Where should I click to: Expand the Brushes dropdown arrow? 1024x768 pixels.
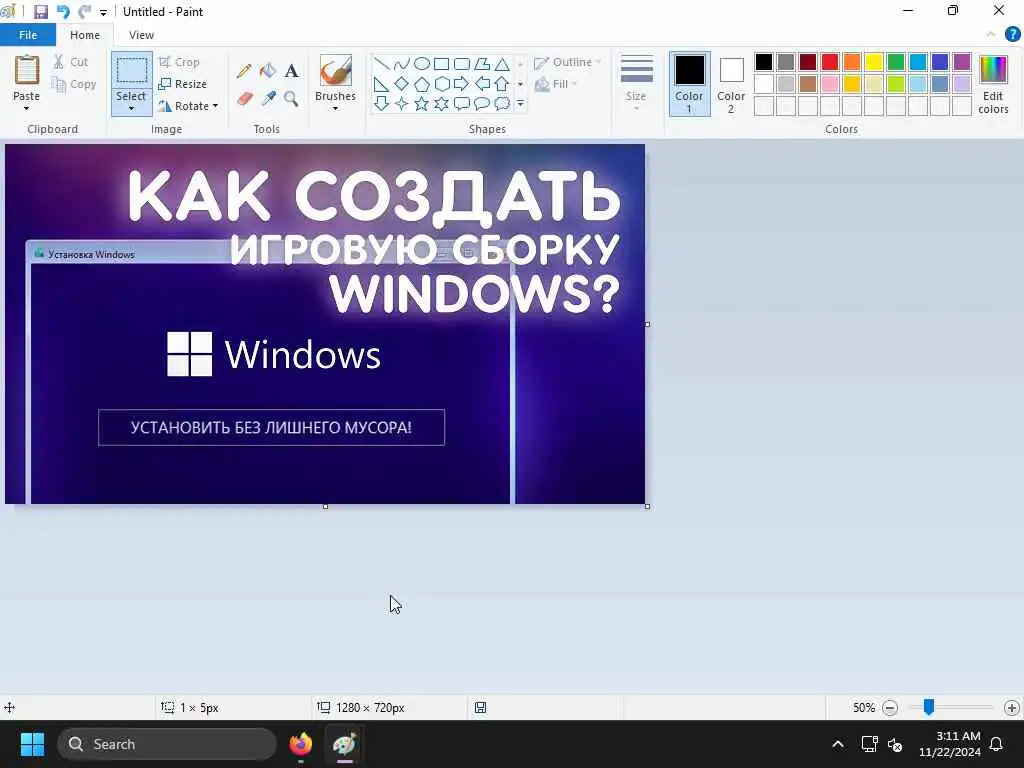[336, 108]
